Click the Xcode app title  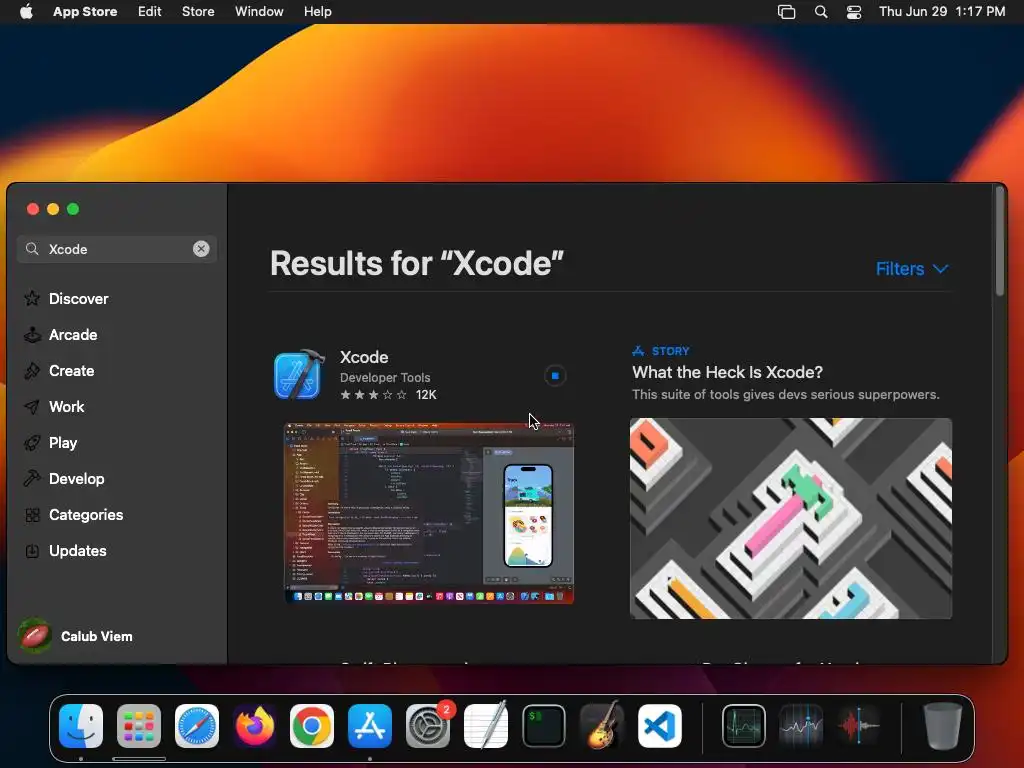[364, 357]
